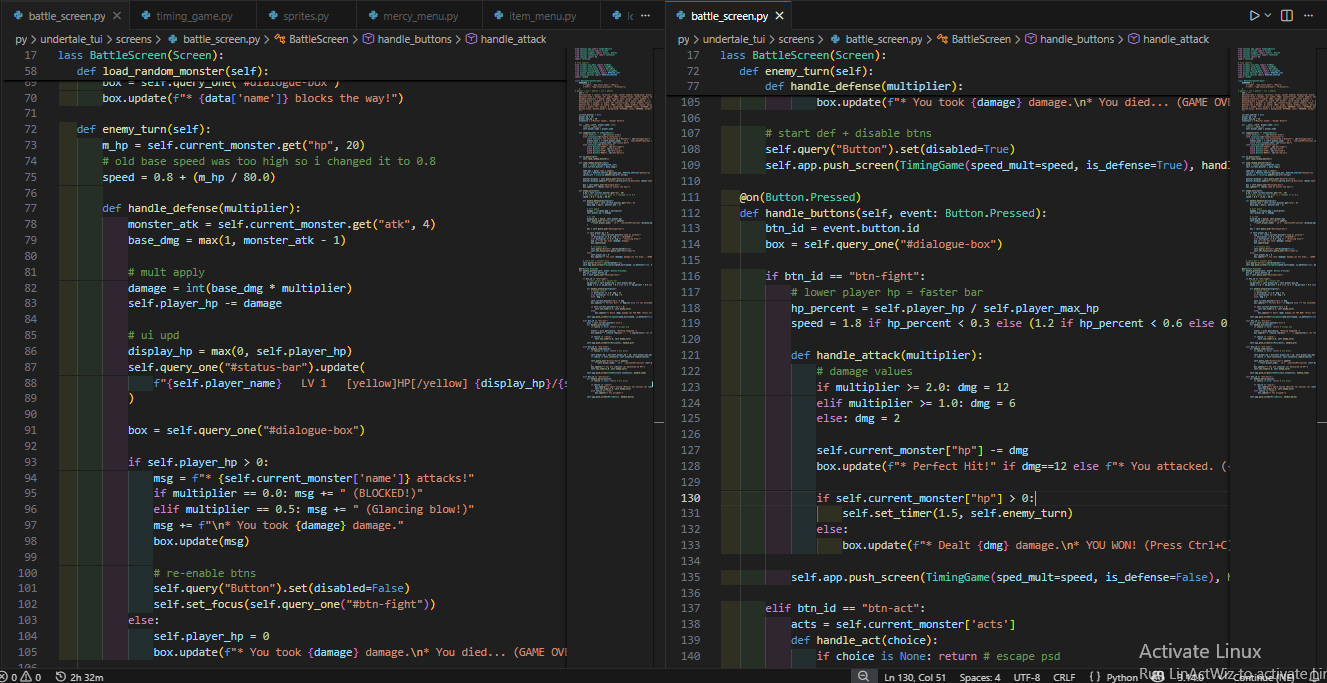Click the 2h 32m time tracker status item

click(82, 677)
